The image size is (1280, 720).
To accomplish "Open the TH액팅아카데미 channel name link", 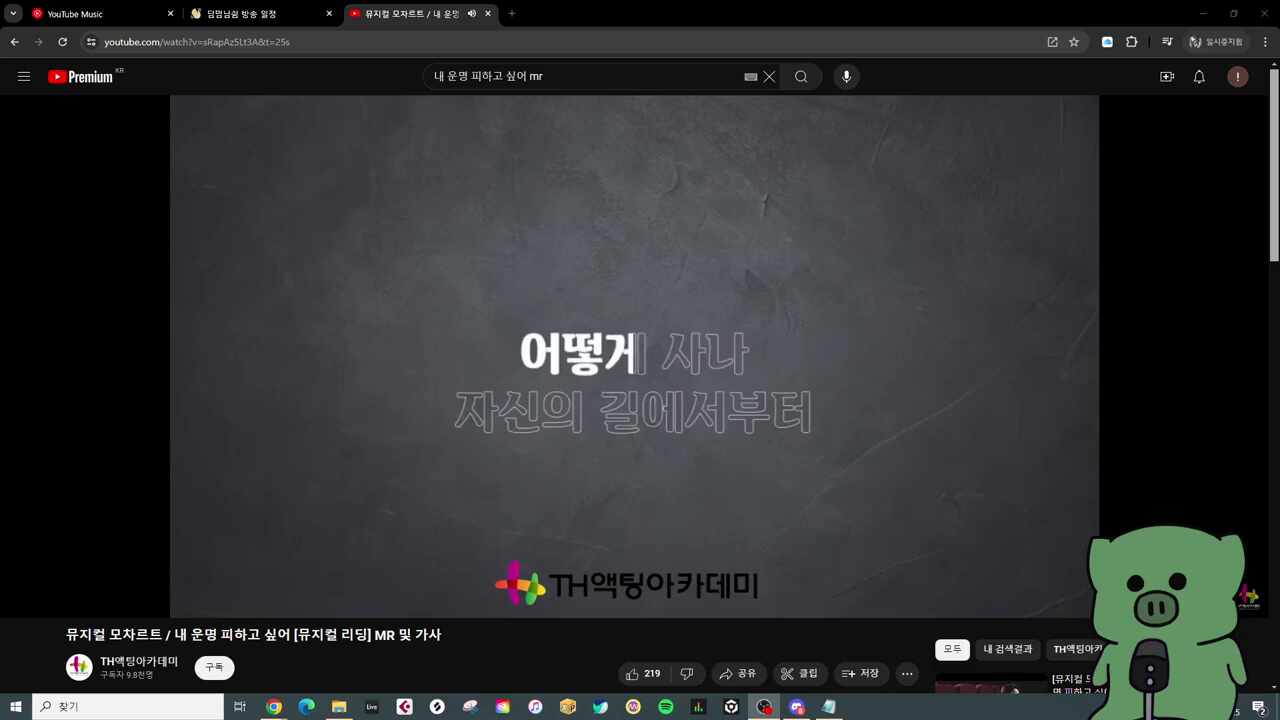I will point(139,661).
